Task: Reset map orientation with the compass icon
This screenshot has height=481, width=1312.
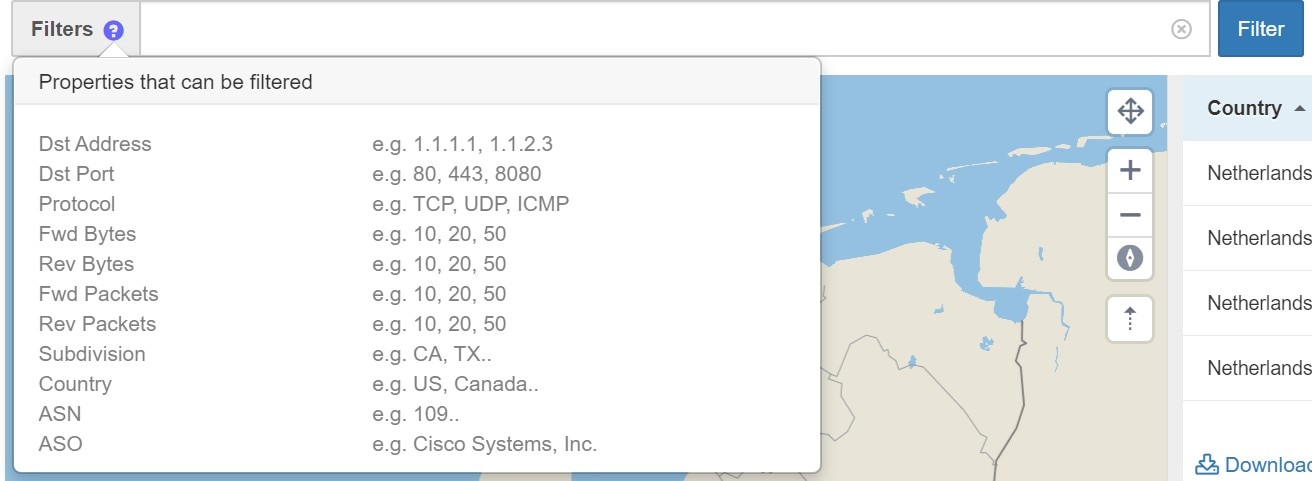Action: pyautogui.click(x=1130, y=258)
